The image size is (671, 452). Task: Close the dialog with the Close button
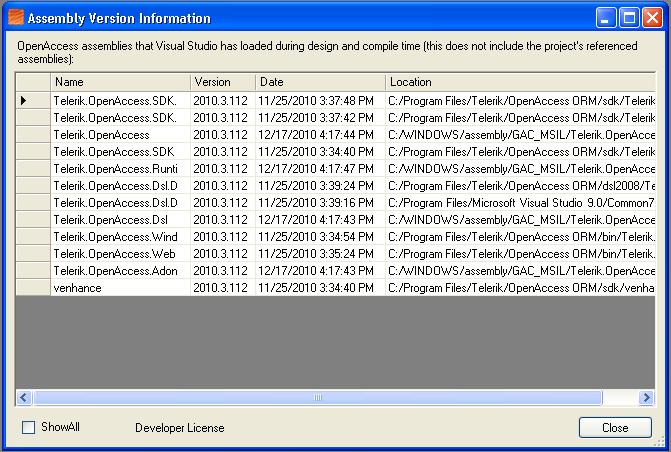[615, 428]
